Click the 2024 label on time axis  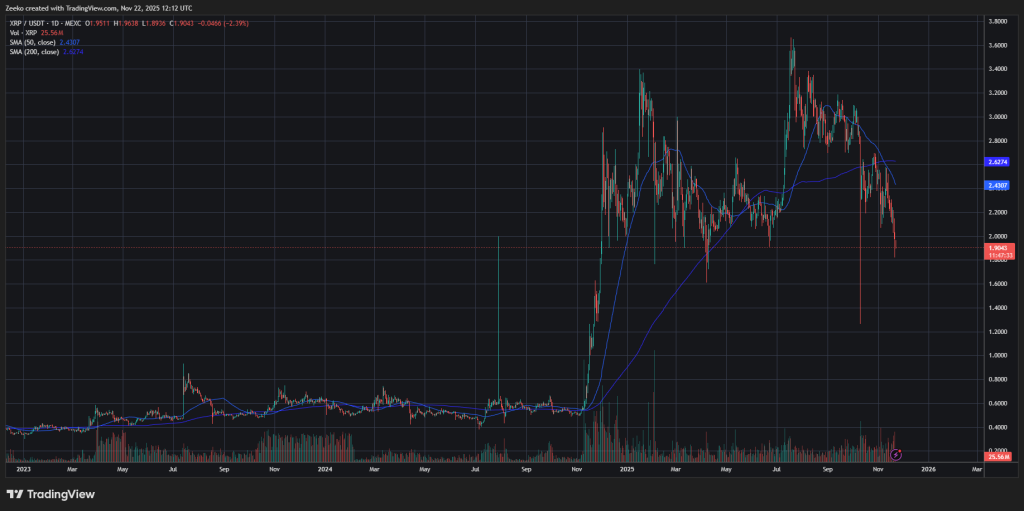point(323,468)
